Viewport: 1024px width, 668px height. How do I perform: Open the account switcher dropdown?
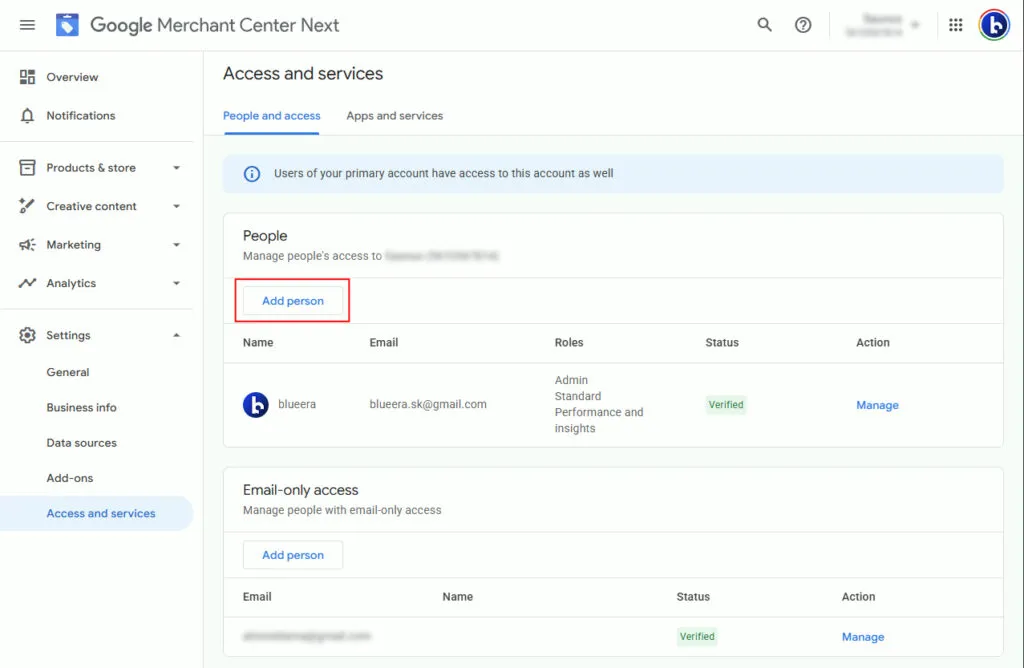[x=882, y=25]
